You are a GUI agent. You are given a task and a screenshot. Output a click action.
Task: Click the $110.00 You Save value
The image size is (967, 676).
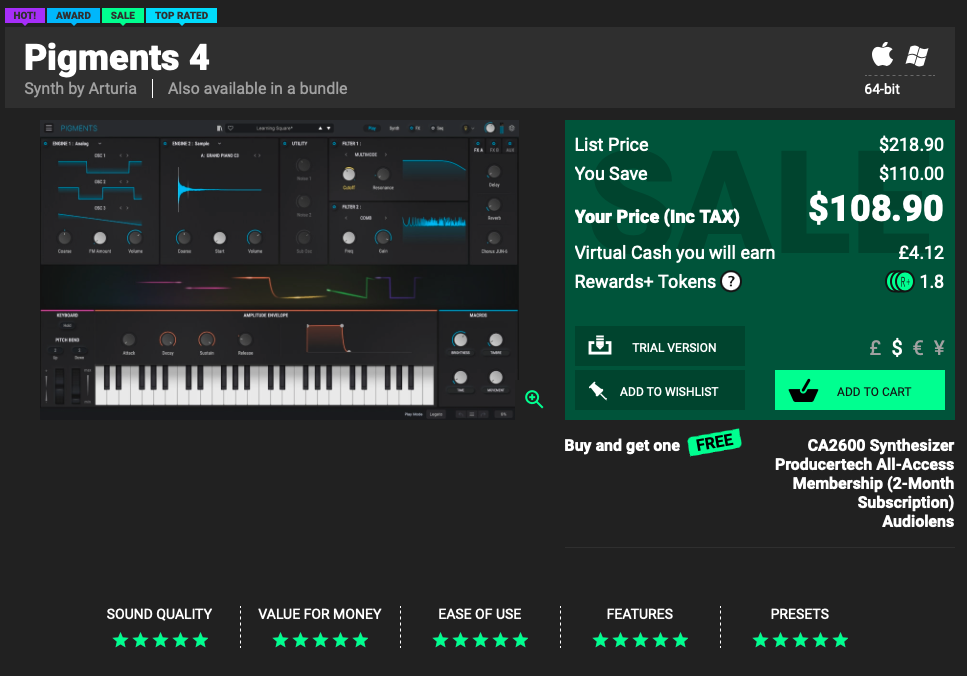(911, 174)
